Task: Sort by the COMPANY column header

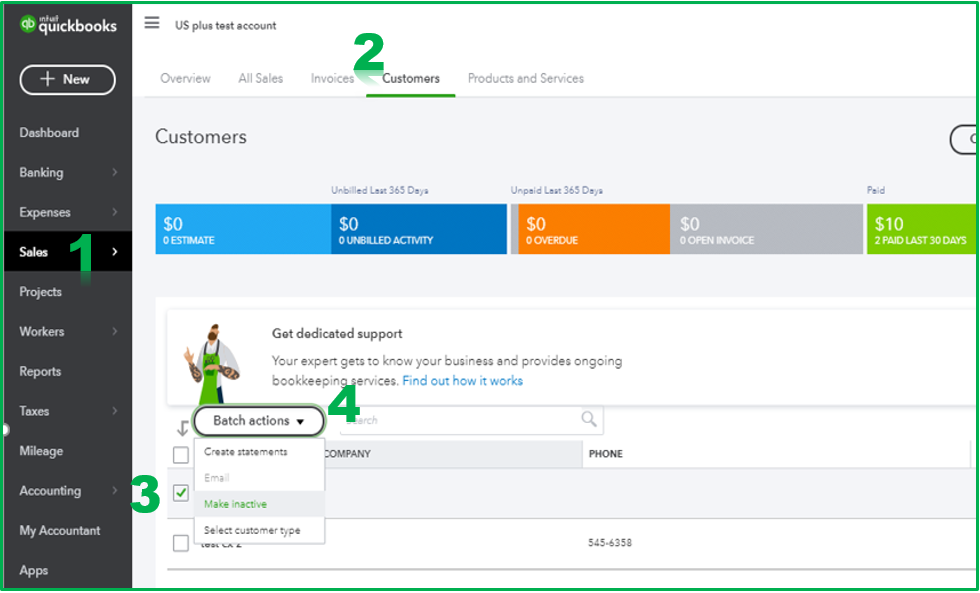Action: click(348, 454)
